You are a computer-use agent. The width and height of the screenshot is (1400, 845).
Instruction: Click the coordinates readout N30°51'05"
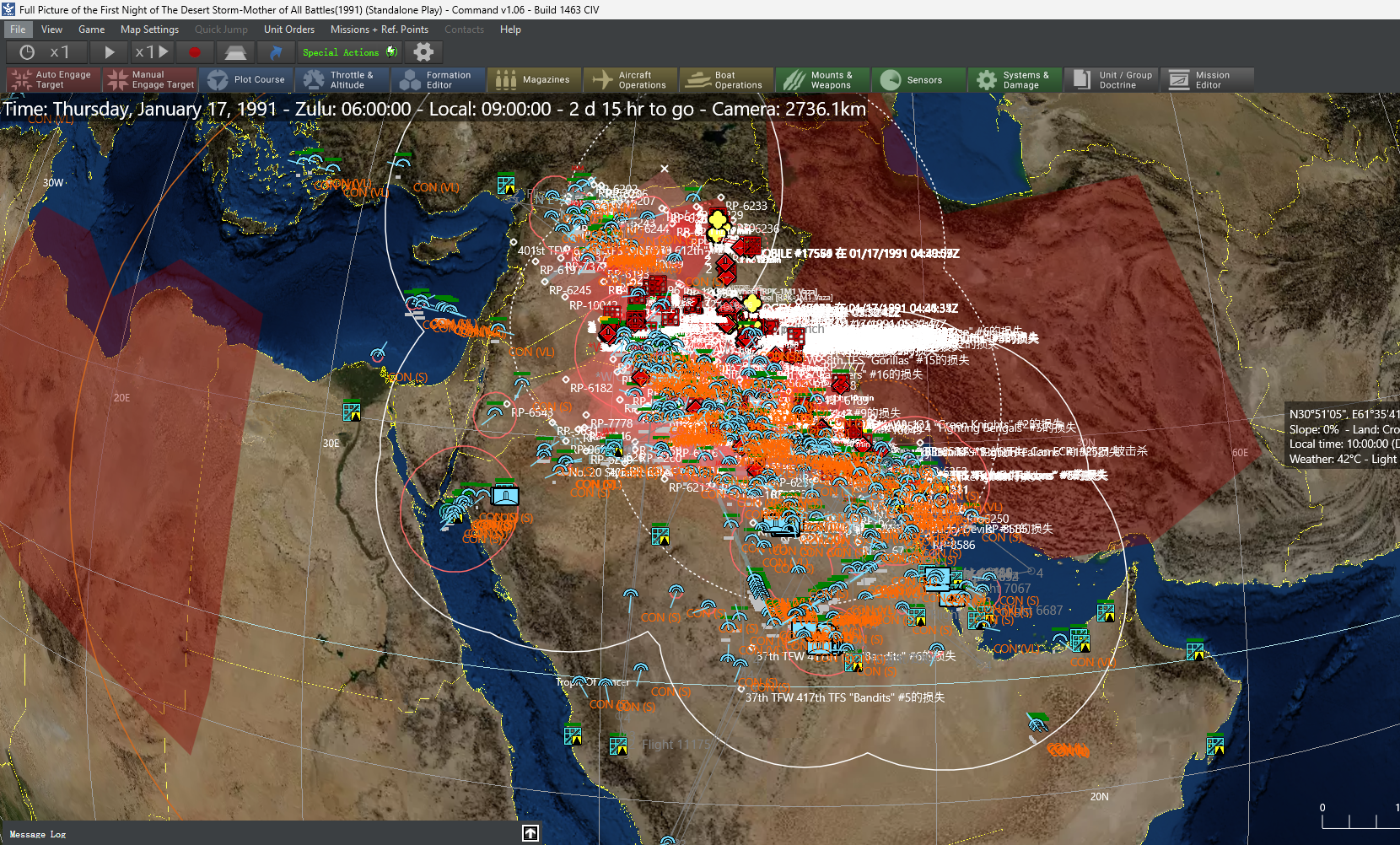point(1343,414)
